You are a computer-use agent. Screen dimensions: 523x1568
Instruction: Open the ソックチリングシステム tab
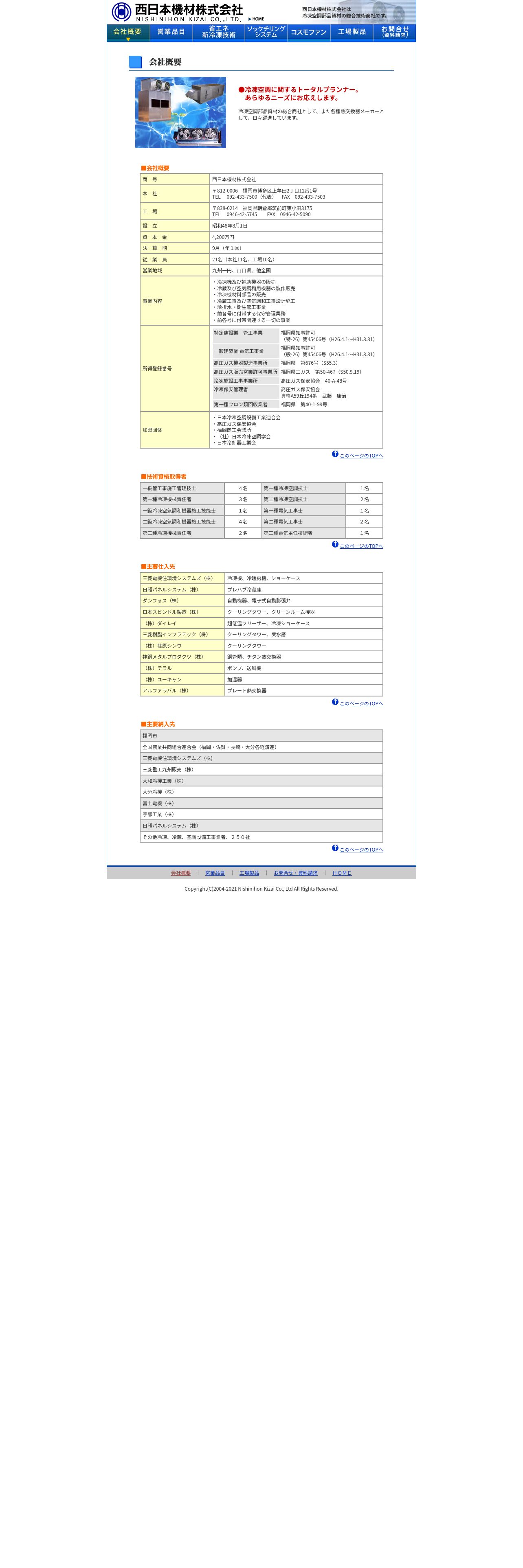[x=266, y=33]
